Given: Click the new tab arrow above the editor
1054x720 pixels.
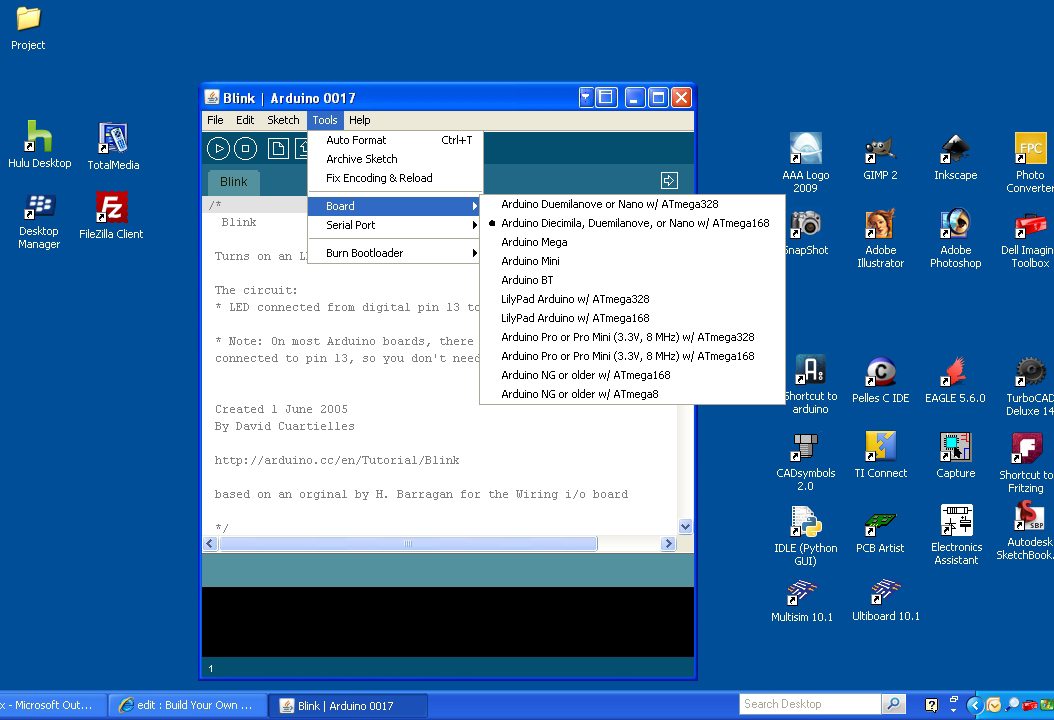Looking at the screenshot, I should coord(668,181).
